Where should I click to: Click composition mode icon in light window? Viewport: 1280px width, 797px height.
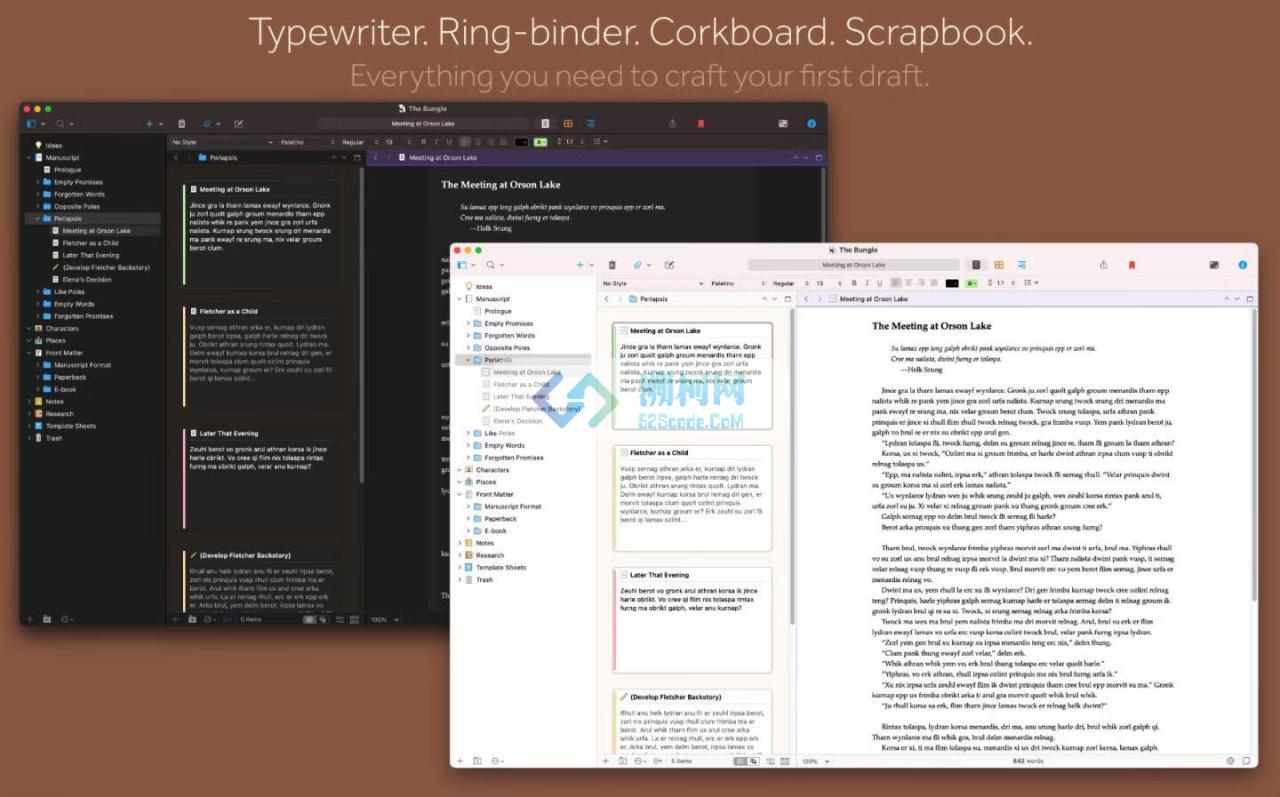click(x=1214, y=265)
